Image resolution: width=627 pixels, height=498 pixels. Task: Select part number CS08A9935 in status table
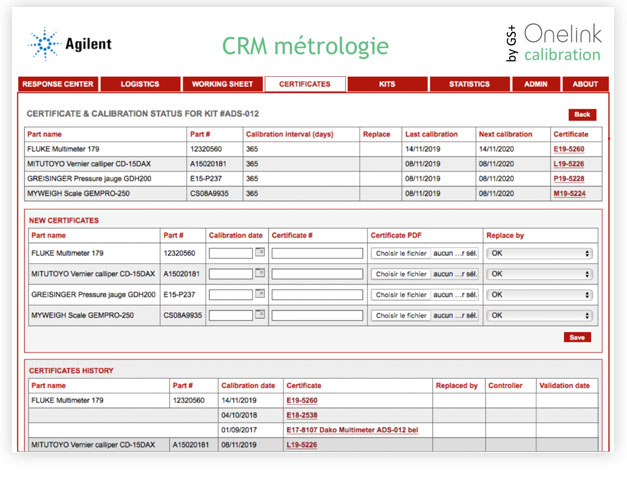point(209,194)
